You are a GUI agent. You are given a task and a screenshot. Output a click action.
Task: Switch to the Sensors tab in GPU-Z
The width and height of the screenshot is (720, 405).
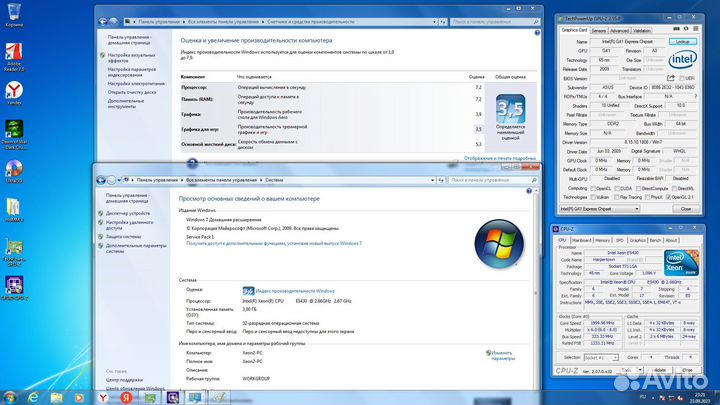pyautogui.click(x=598, y=31)
